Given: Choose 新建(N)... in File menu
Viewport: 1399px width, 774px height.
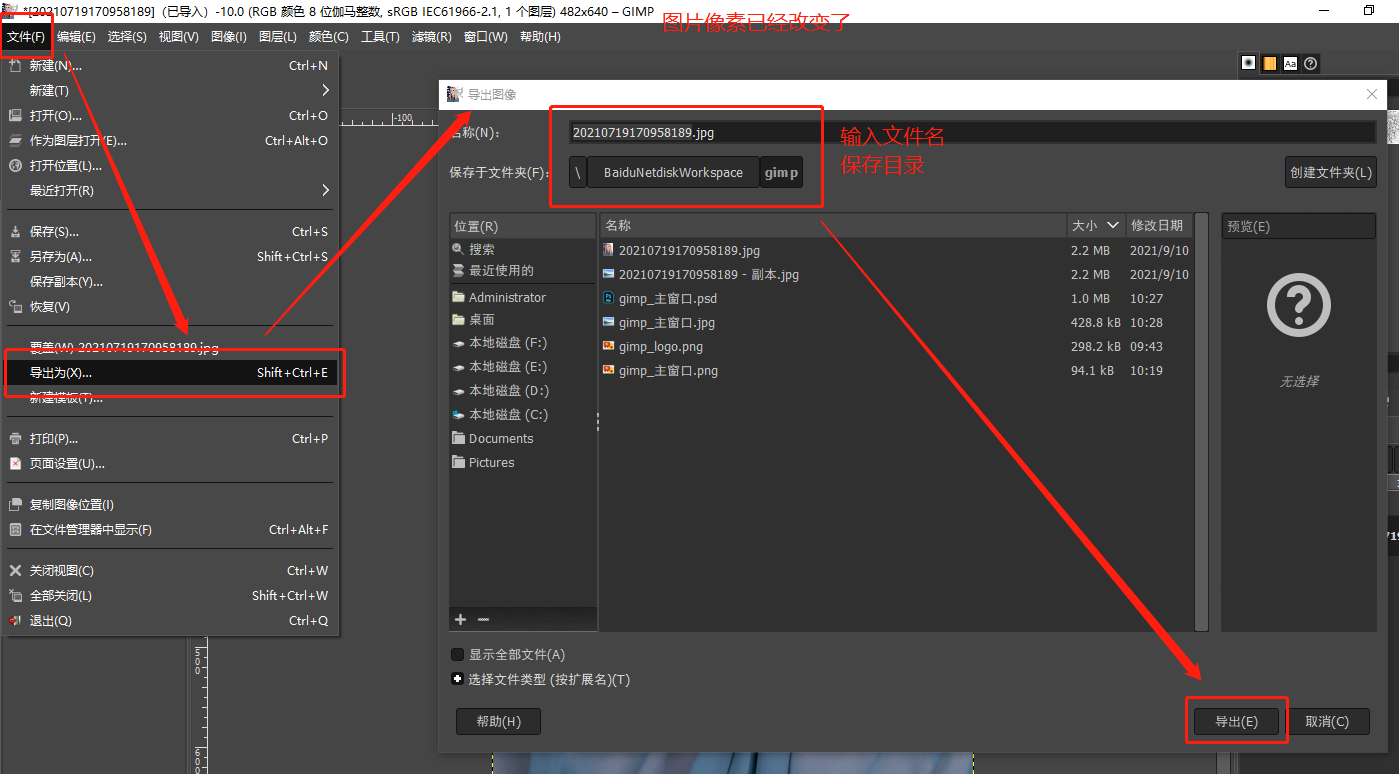Looking at the screenshot, I should coord(172,66).
